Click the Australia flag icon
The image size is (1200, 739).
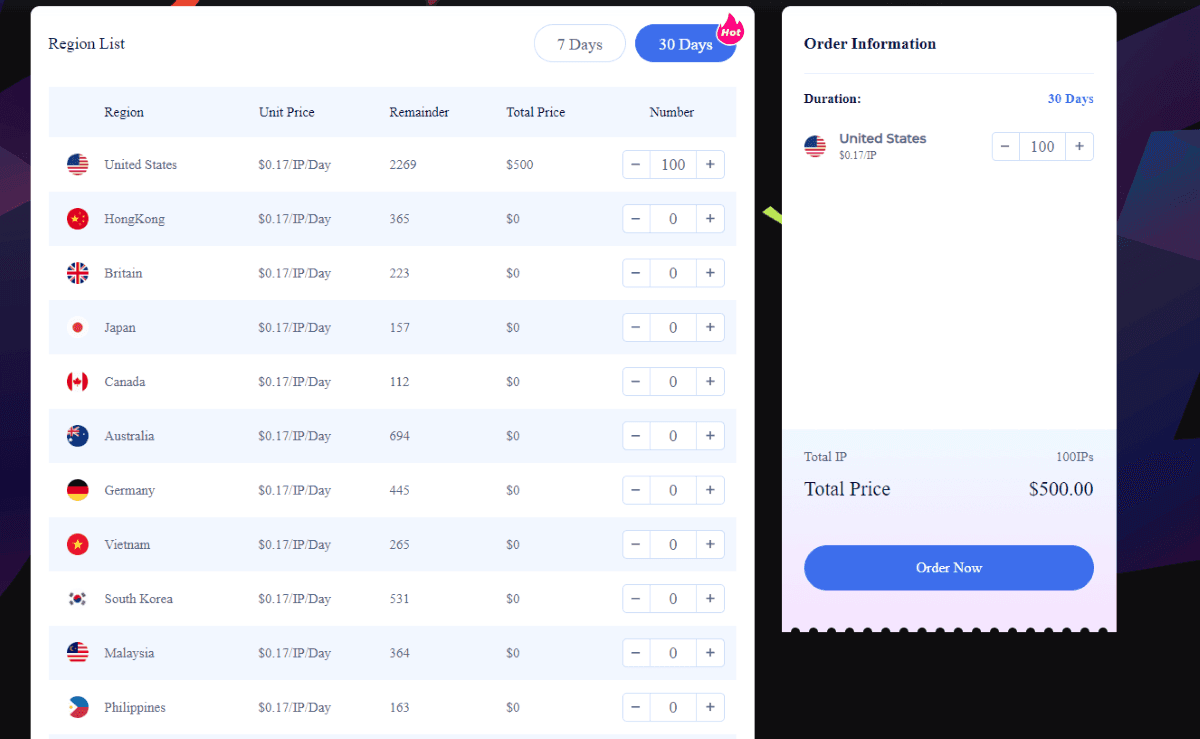(78, 436)
